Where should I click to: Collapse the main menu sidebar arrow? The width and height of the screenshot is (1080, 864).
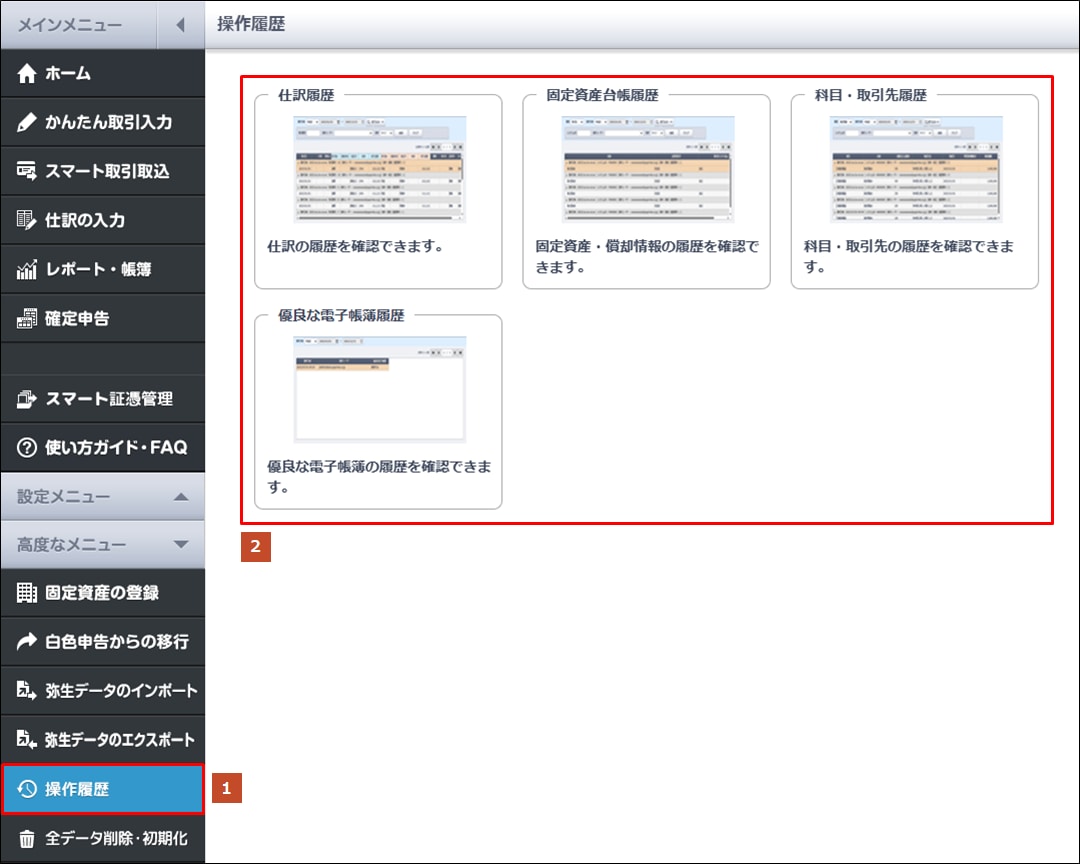pos(180,25)
